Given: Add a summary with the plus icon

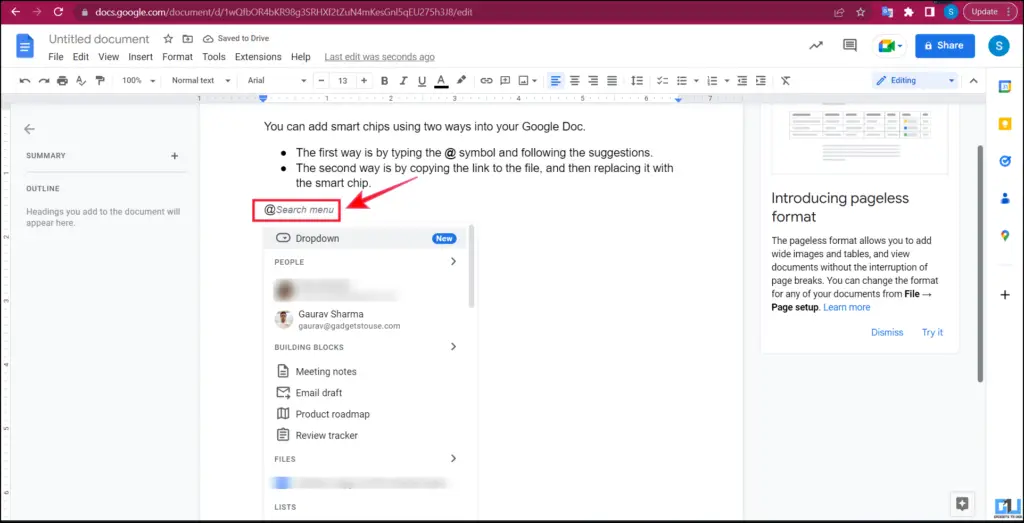Looking at the screenshot, I should pyautogui.click(x=174, y=156).
